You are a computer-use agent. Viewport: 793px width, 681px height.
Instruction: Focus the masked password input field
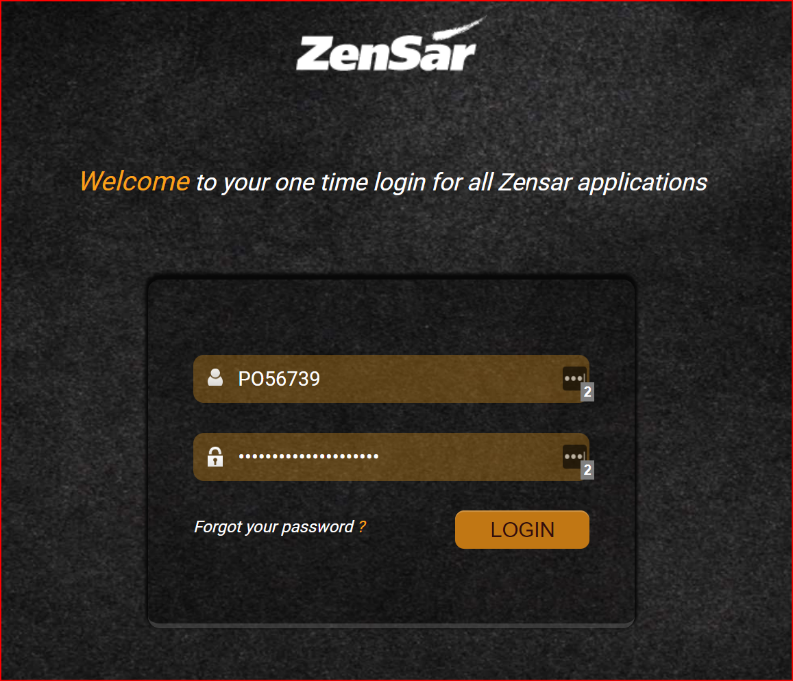tap(391, 457)
